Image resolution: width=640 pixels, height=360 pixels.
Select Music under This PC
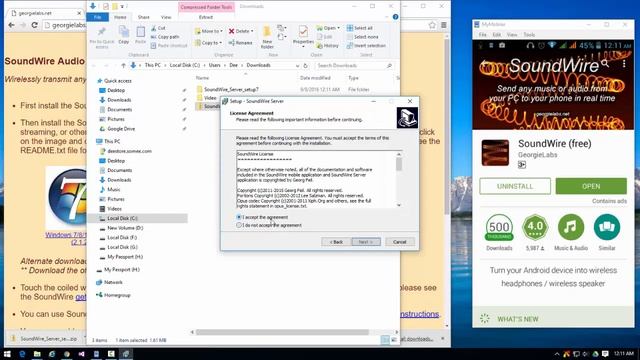113,189
